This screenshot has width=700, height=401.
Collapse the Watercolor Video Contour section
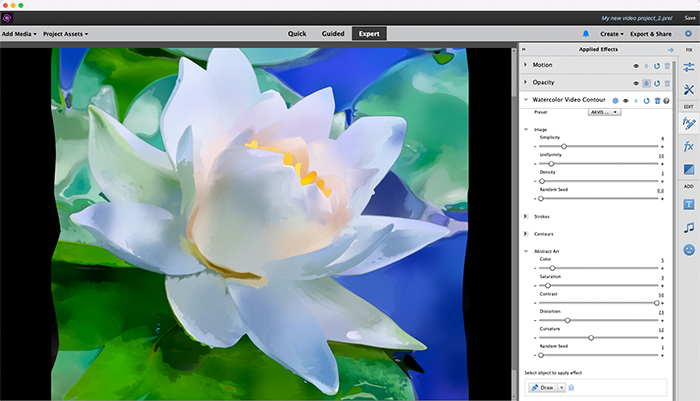526,100
